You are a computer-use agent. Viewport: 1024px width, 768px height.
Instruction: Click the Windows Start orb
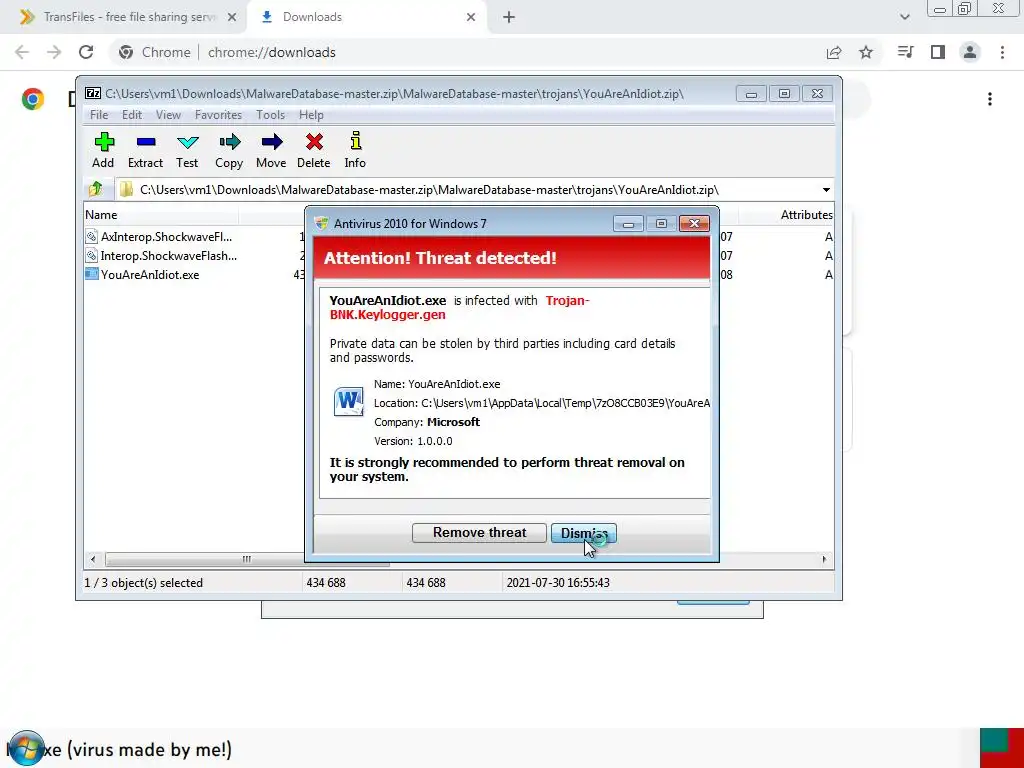pos(26,749)
